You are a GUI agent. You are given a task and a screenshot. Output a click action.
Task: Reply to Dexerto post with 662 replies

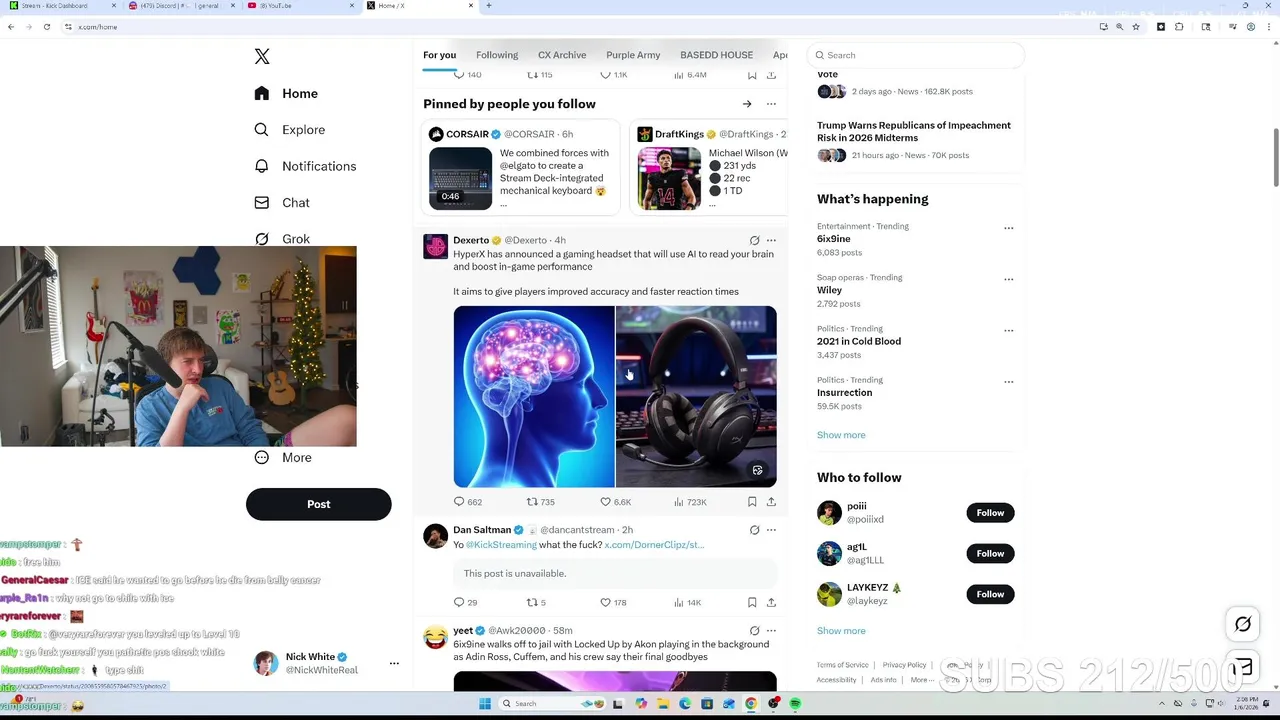pyautogui.click(x=467, y=502)
